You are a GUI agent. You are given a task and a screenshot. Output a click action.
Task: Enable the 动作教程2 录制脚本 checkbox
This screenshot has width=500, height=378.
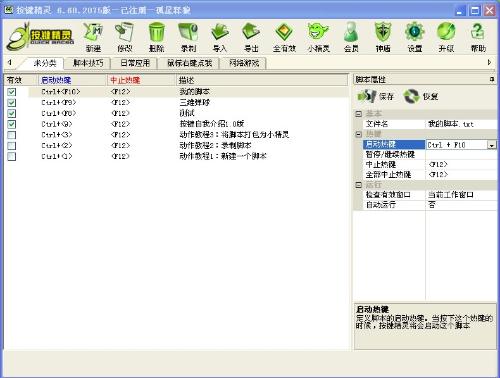click(x=12, y=145)
